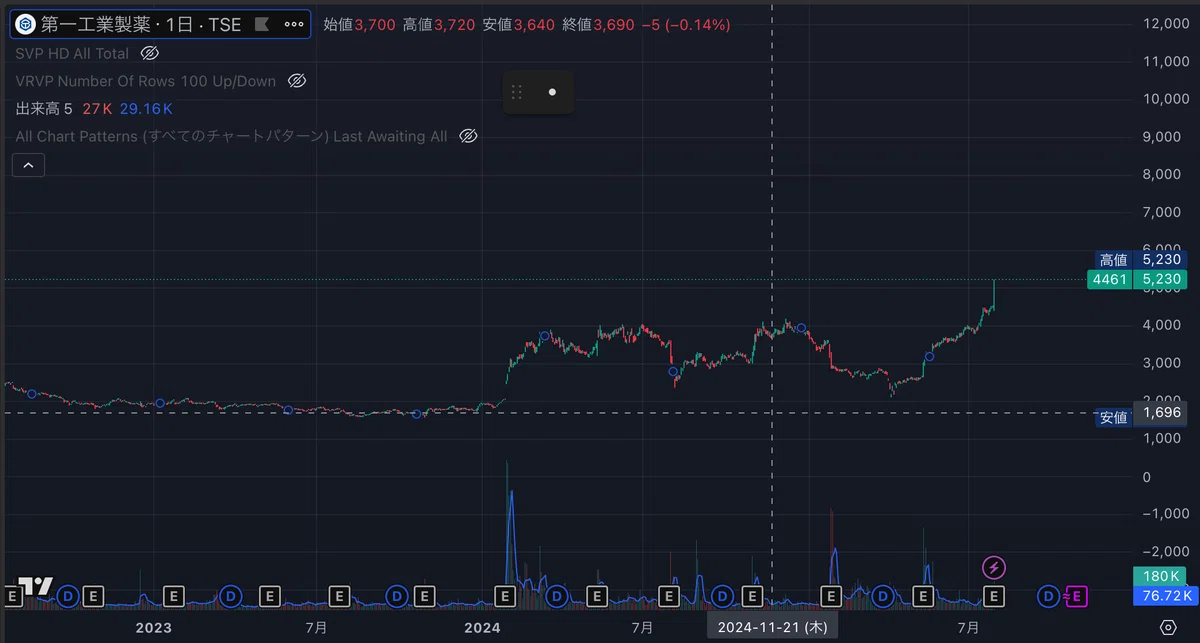Screen dimensions: 1200x643
Task: Click the blue D dividend marker beside the pink E
Action: point(1049,597)
